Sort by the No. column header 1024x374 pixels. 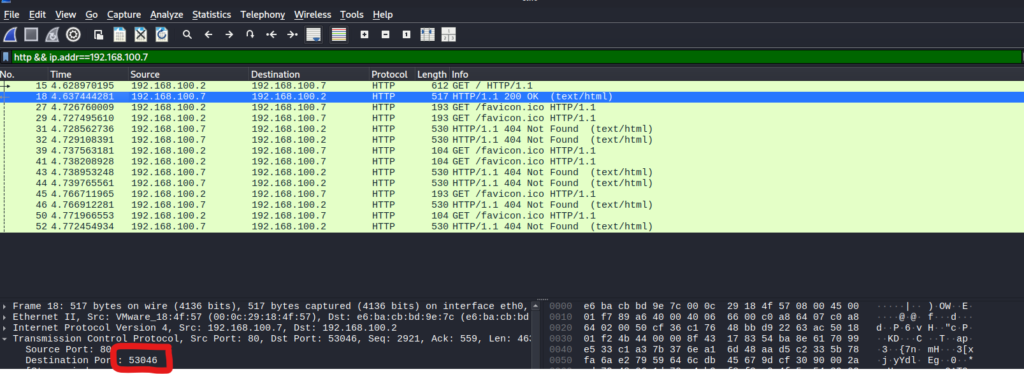click(24, 74)
